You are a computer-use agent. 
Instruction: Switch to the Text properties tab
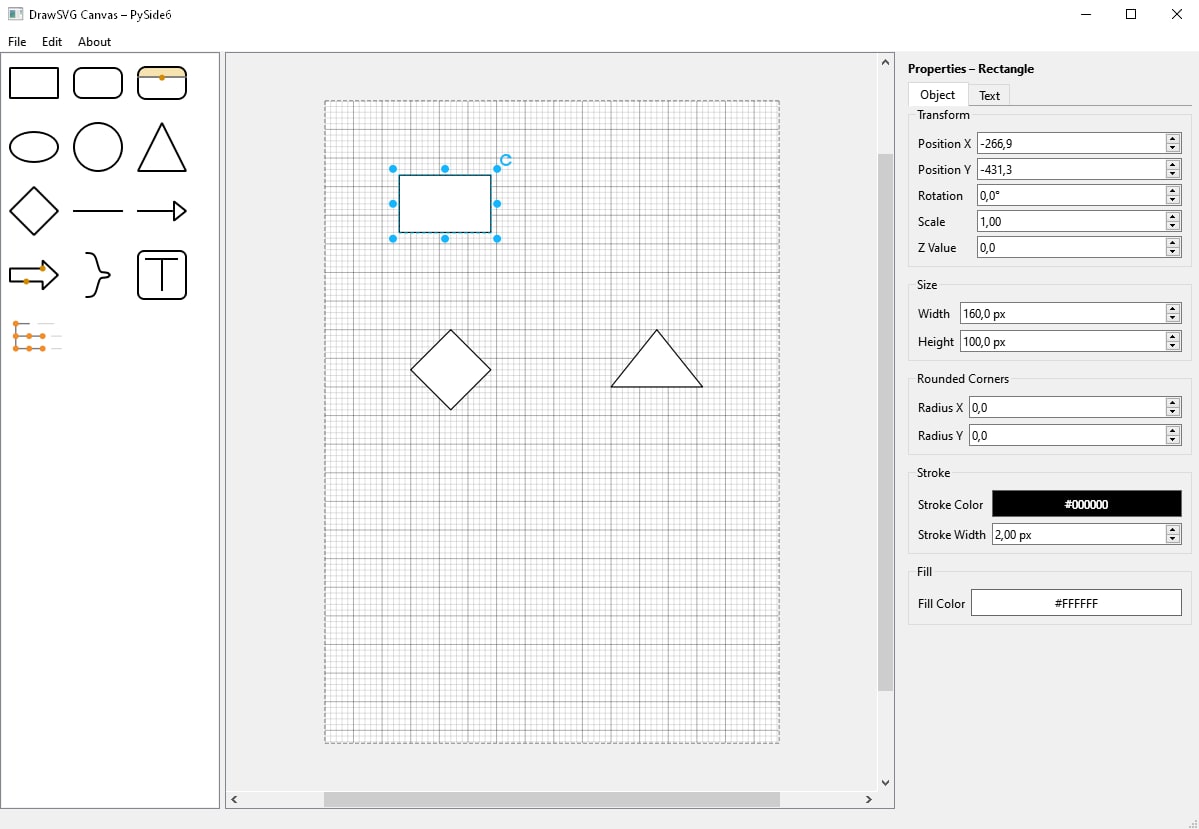tap(989, 94)
